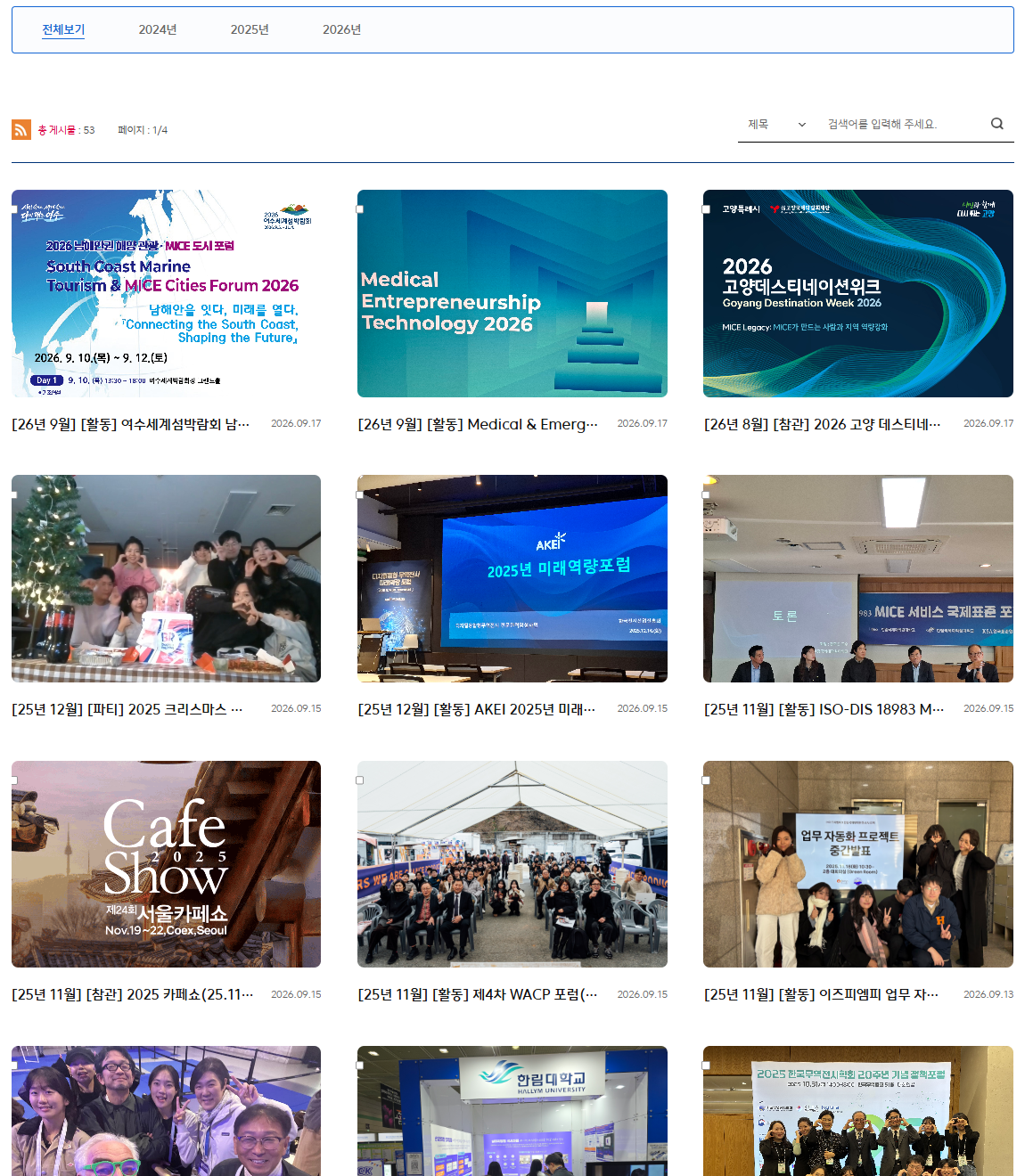This screenshot has width=1033, height=1176.
Task: Open Medical Entrepreneurship Technology 2026 thumbnail
Action: pos(512,293)
